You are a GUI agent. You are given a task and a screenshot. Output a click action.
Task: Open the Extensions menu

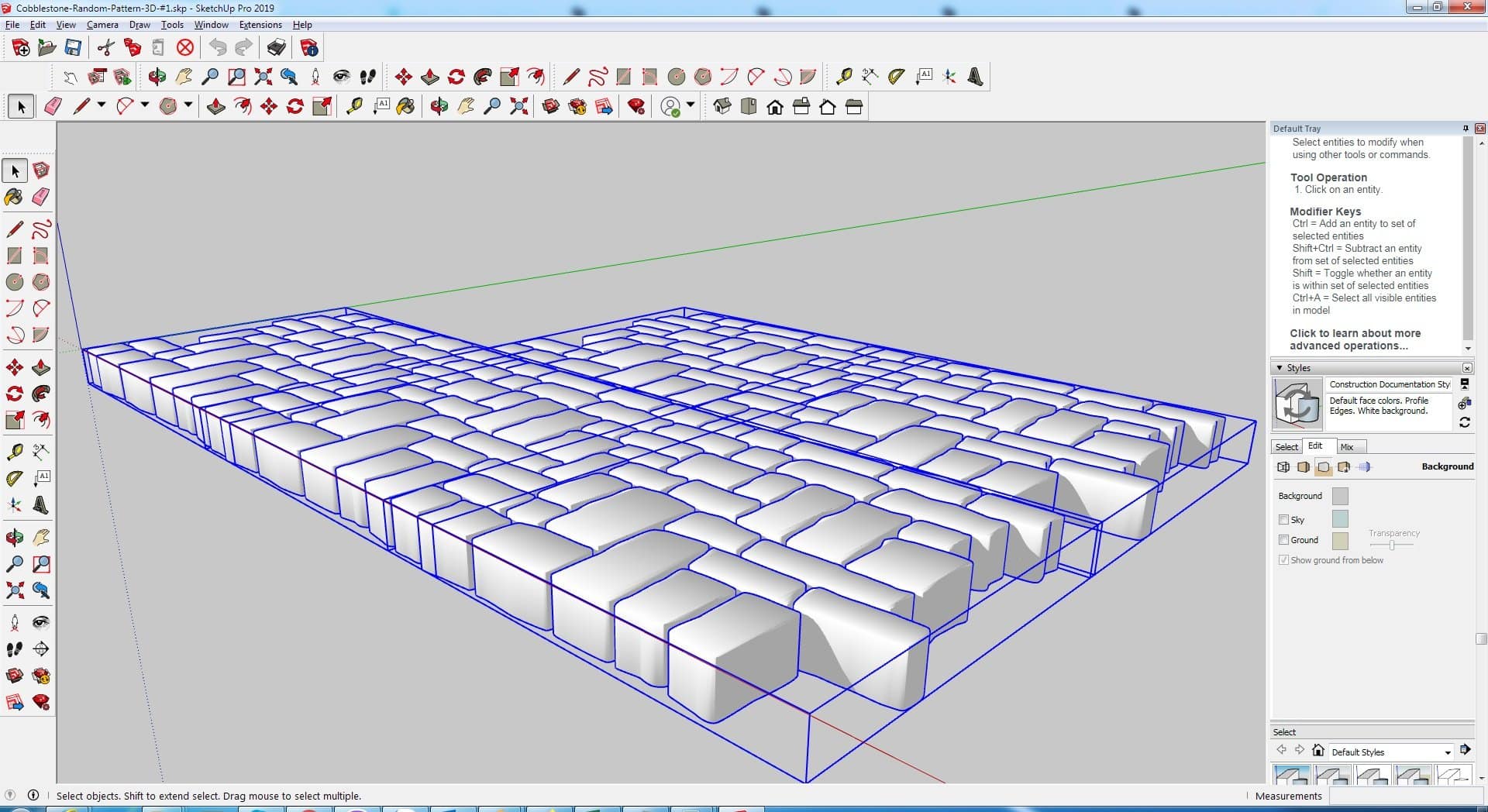[260, 25]
